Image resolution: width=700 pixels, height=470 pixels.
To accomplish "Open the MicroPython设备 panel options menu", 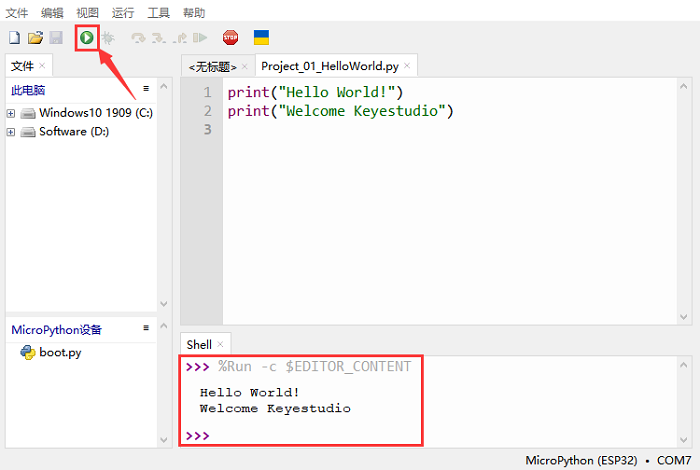I will coord(146,328).
